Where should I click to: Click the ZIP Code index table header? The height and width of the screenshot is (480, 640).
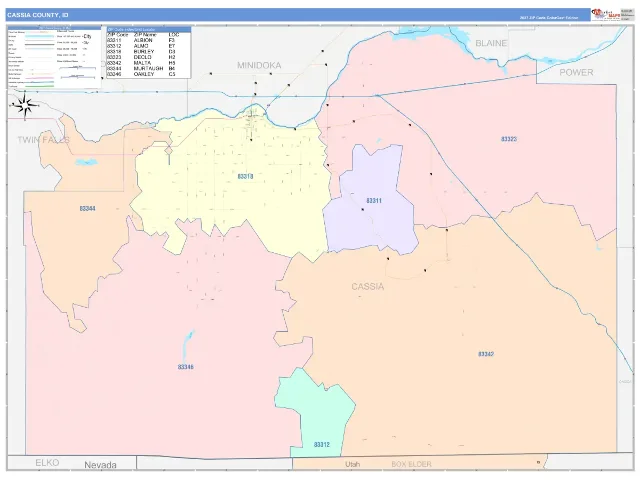pos(149,29)
